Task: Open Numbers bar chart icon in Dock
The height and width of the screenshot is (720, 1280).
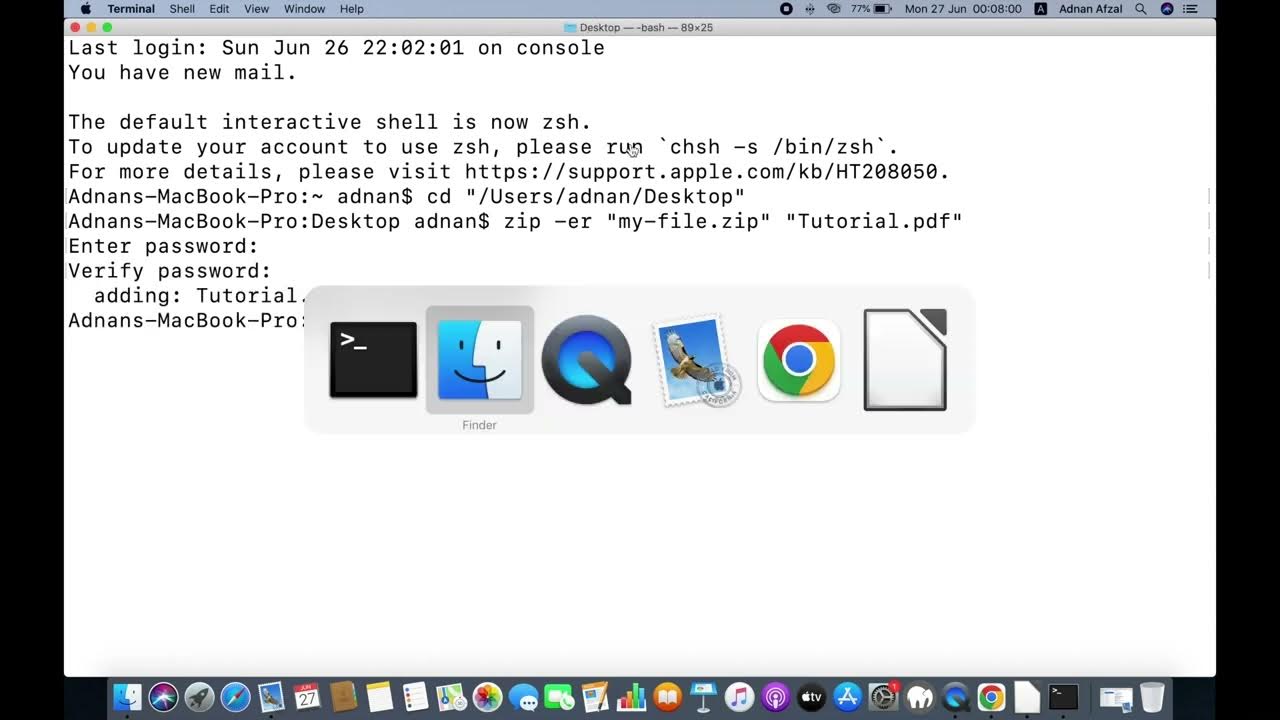Action: [631, 697]
